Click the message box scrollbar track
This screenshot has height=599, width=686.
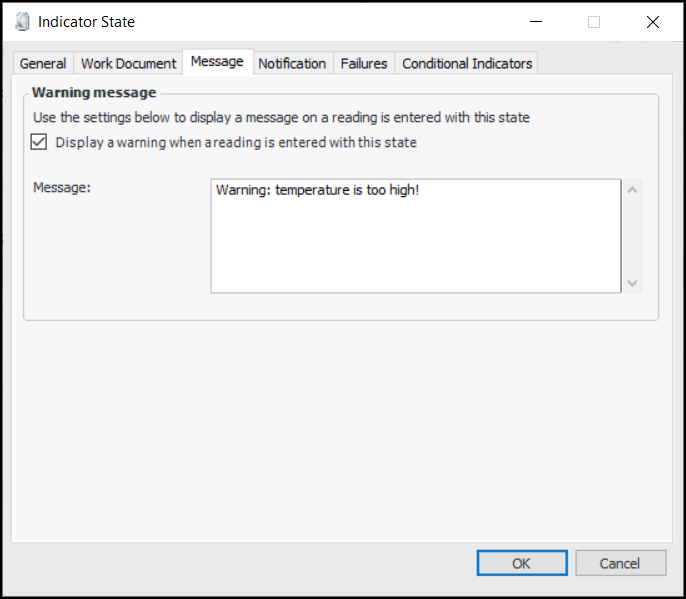tap(631, 236)
